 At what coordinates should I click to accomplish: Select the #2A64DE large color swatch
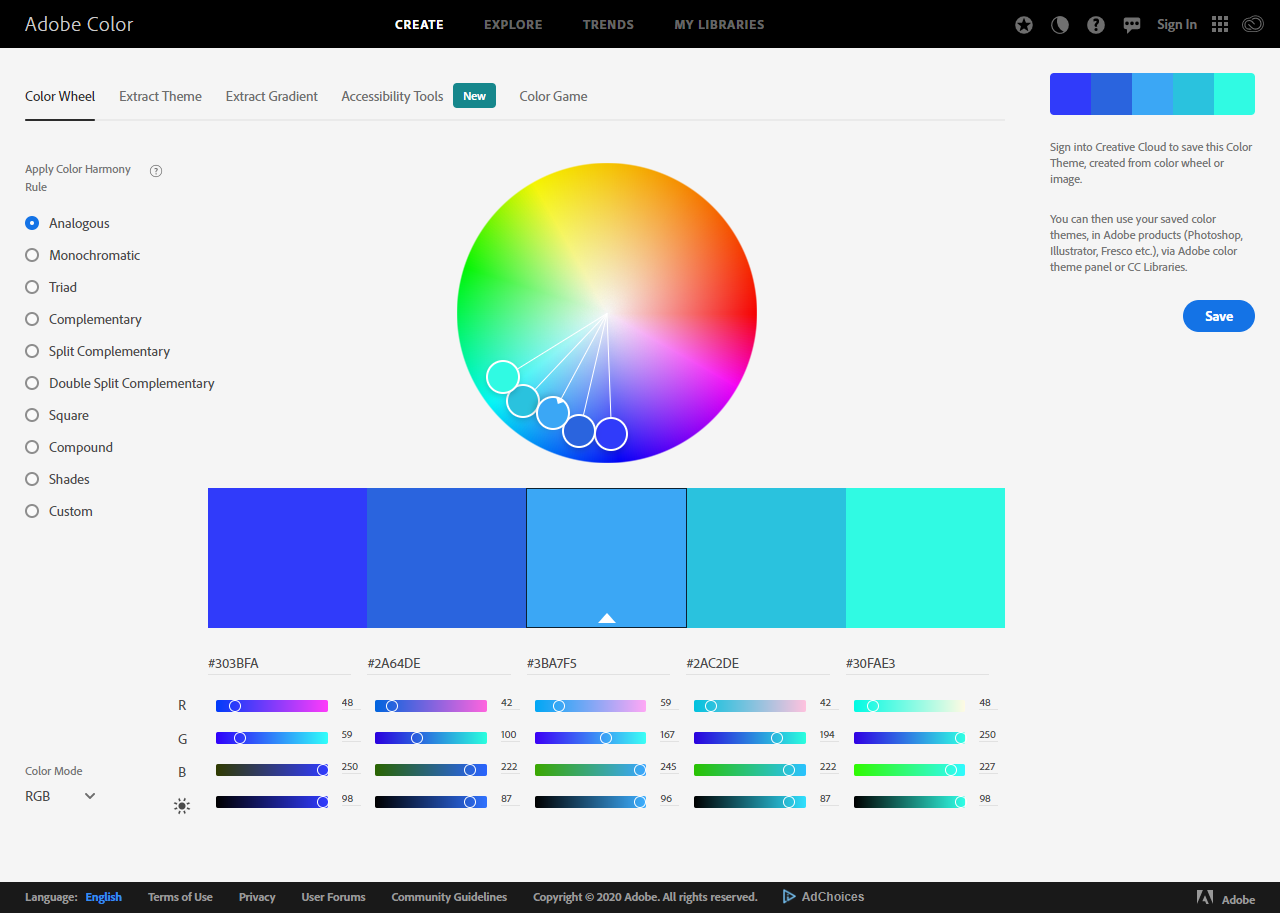[446, 558]
